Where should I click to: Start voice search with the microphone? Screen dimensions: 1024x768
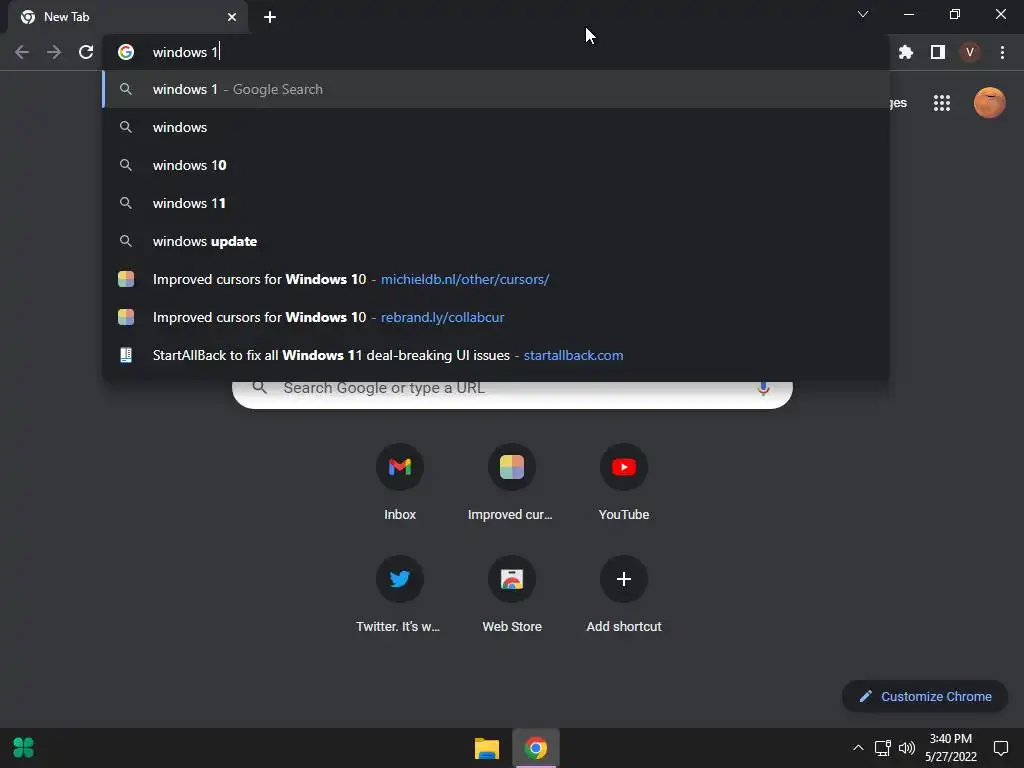click(763, 389)
